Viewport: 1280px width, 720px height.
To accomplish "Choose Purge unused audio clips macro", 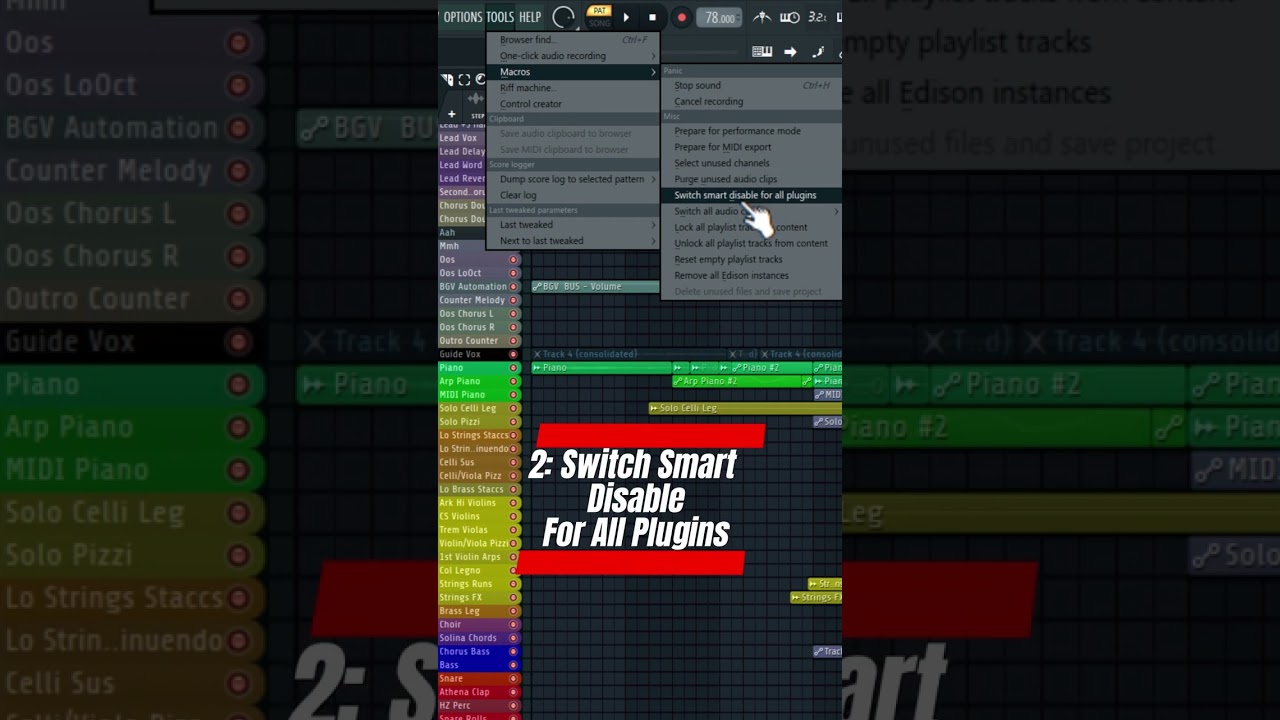I will pyautogui.click(x=751, y=179).
